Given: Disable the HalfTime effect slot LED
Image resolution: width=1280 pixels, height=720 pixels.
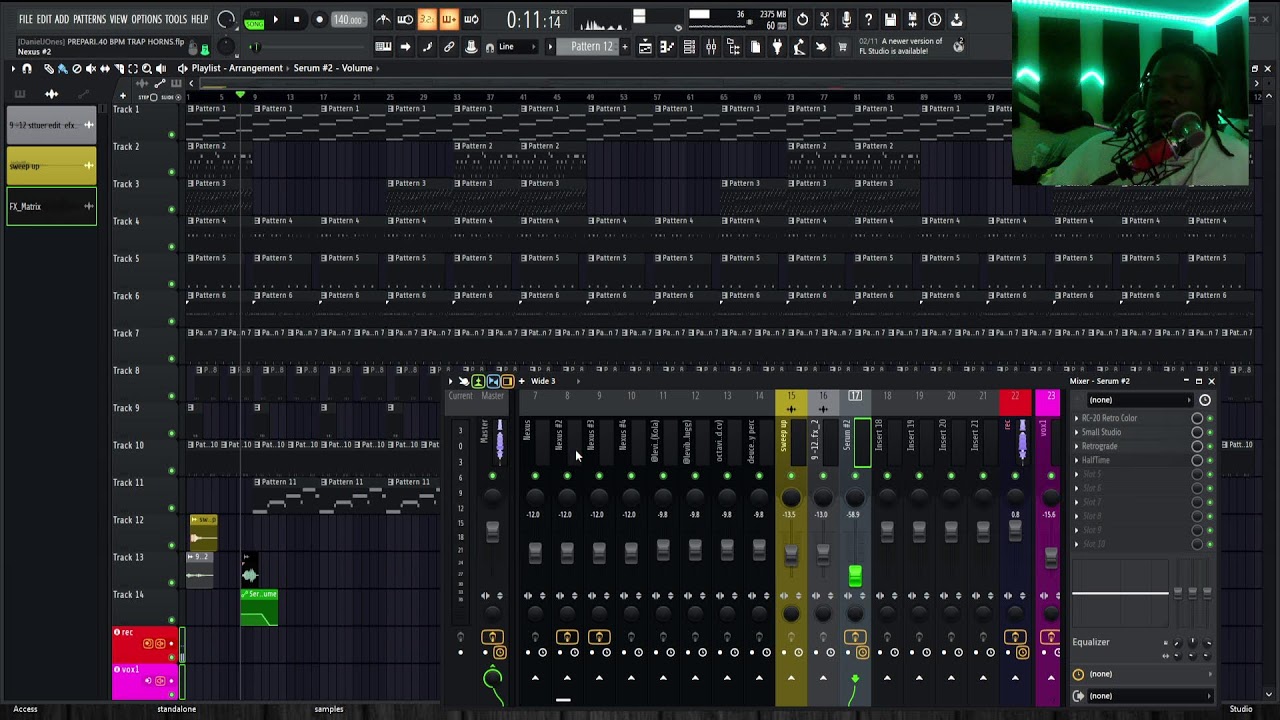Looking at the screenshot, I should pyautogui.click(x=1210, y=460).
